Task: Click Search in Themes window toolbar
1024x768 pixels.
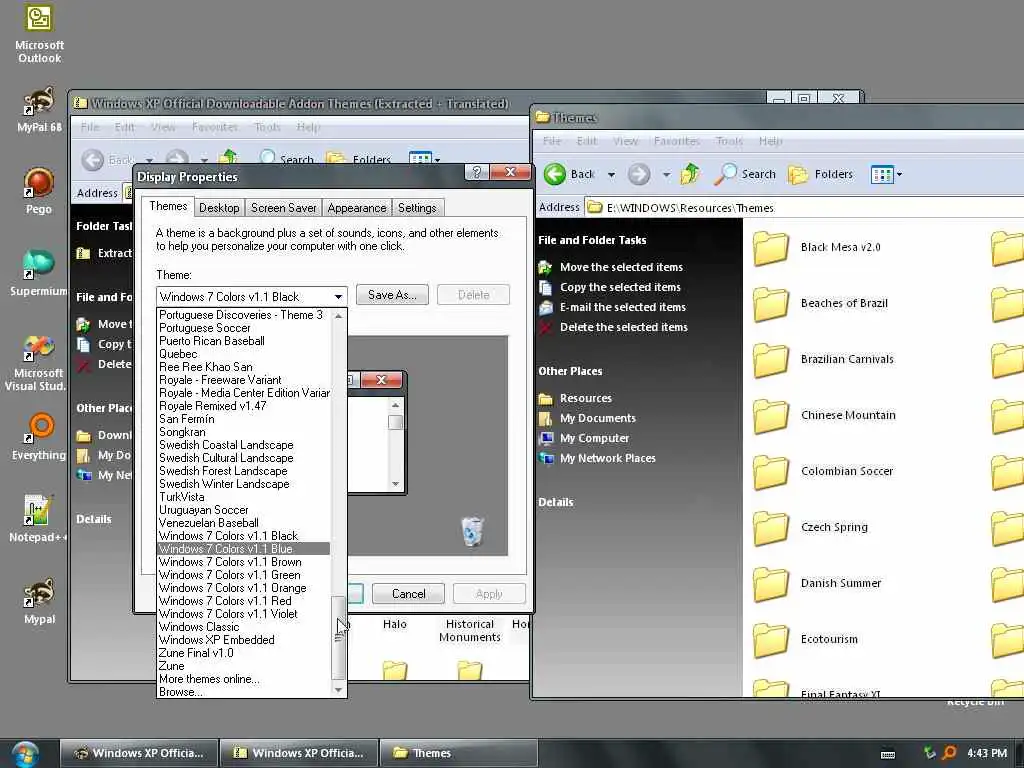Action: 745,174
